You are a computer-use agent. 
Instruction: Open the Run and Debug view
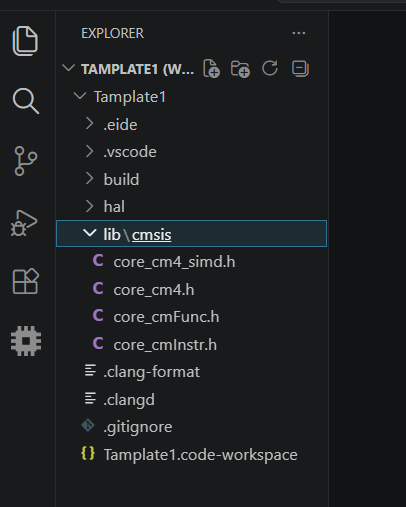[x=24, y=223]
